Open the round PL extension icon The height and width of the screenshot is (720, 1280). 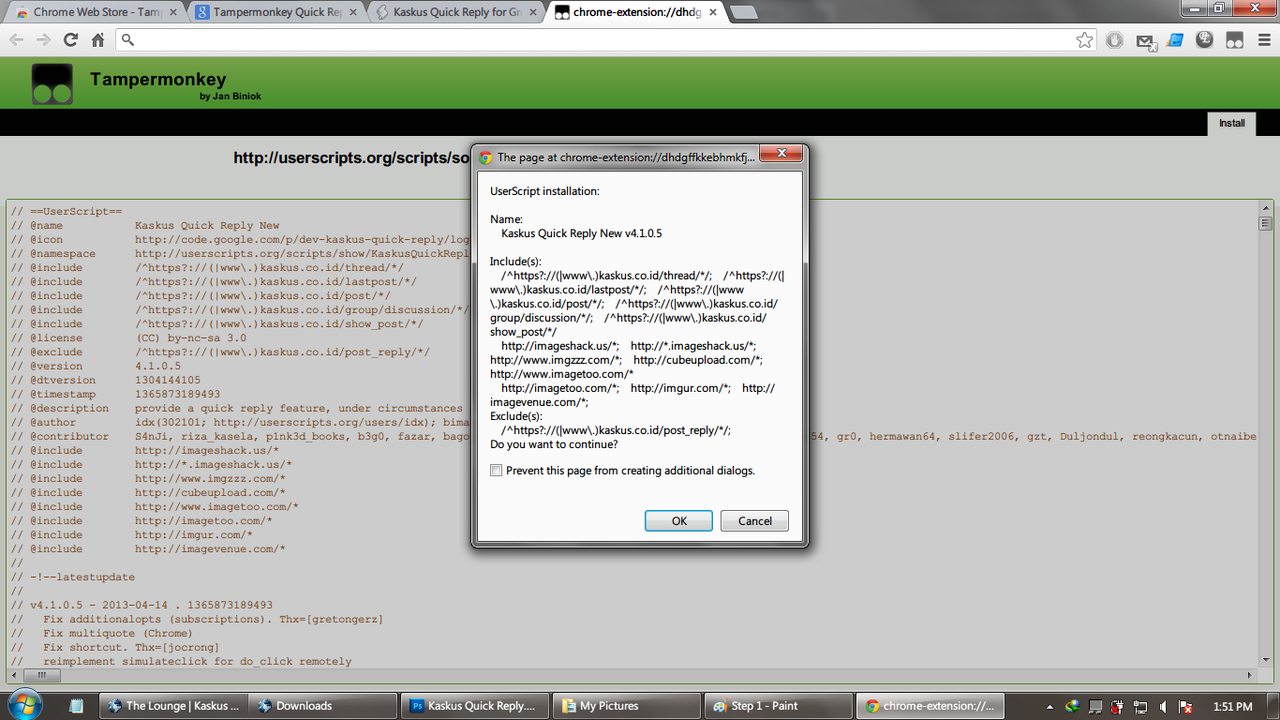point(1205,40)
